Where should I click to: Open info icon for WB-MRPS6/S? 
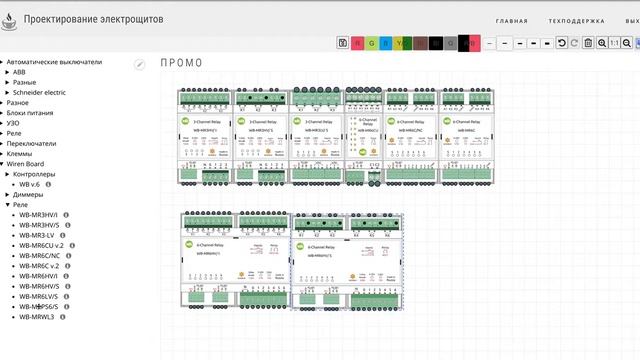click(67, 307)
